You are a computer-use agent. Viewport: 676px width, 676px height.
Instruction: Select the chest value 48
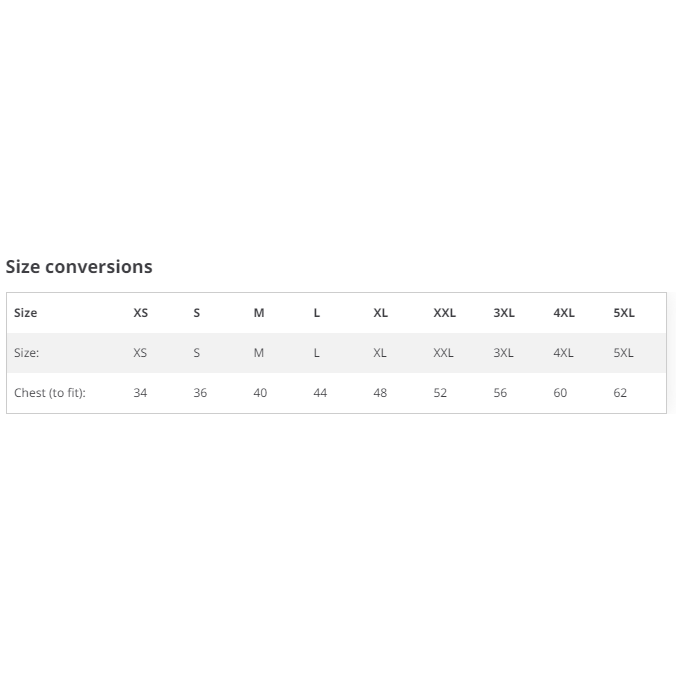tap(380, 393)
